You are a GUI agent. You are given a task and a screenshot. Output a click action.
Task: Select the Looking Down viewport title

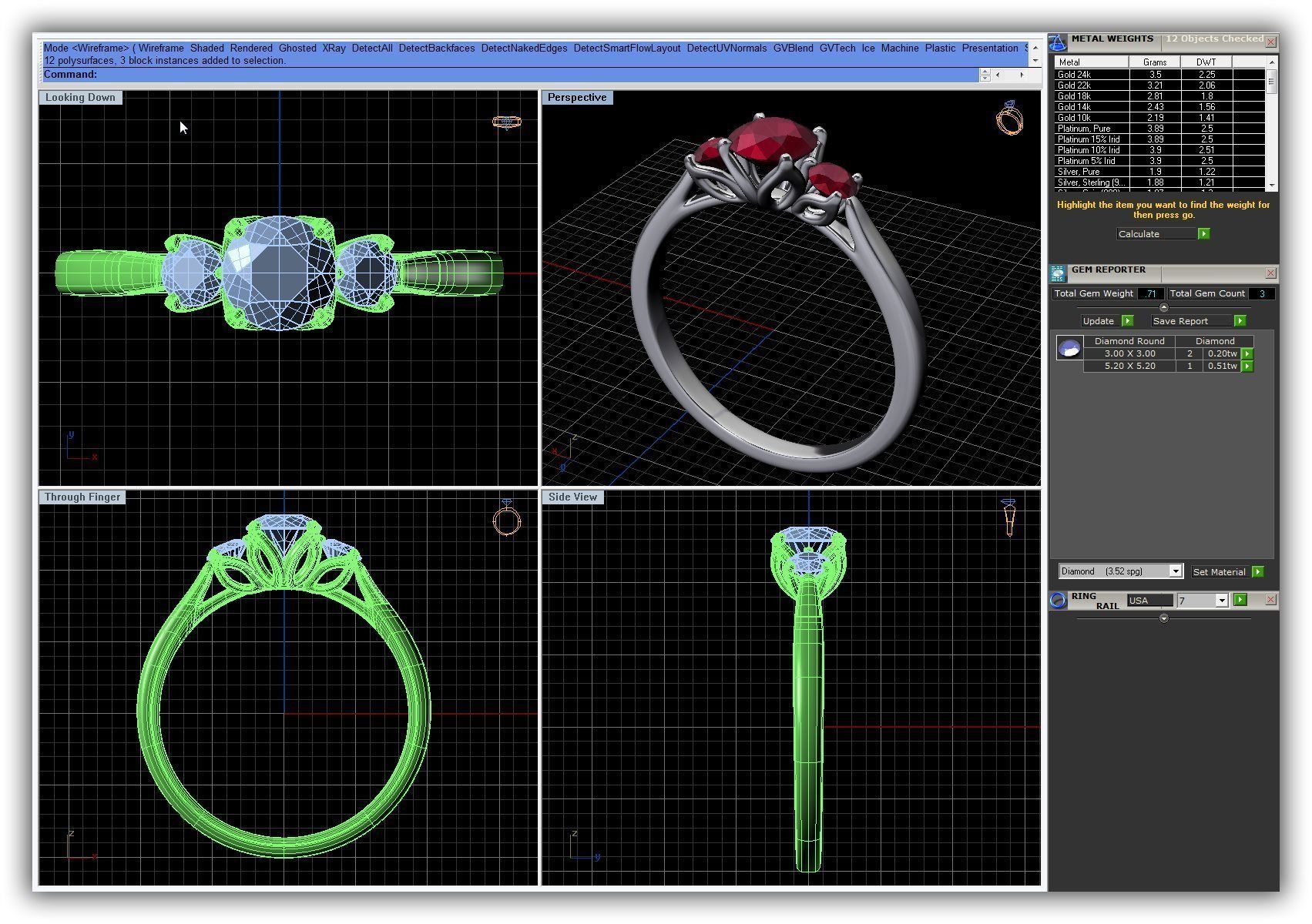tap(80, 97)
